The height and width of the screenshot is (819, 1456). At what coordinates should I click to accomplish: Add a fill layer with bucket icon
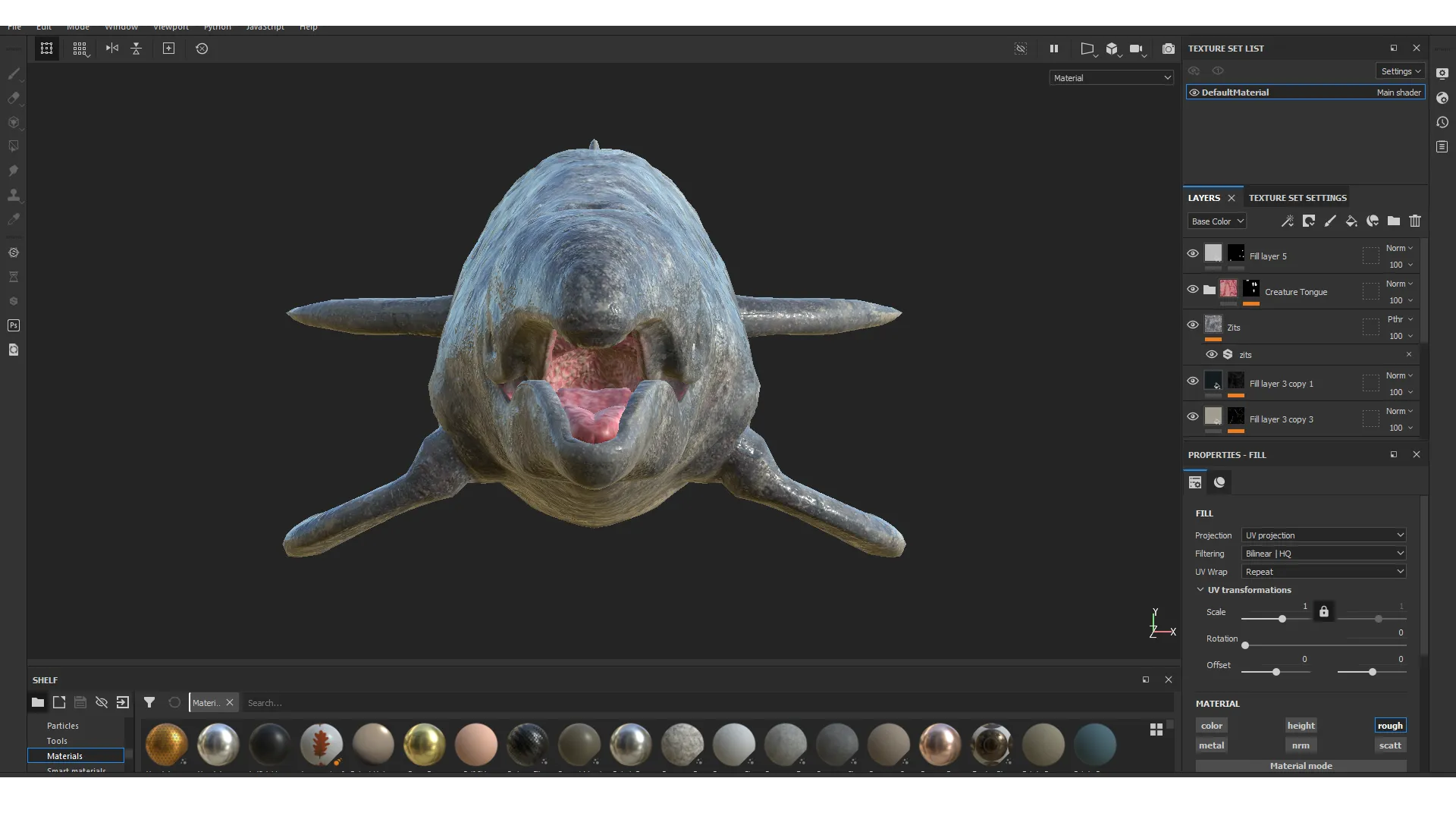(x=1351, y=221)
